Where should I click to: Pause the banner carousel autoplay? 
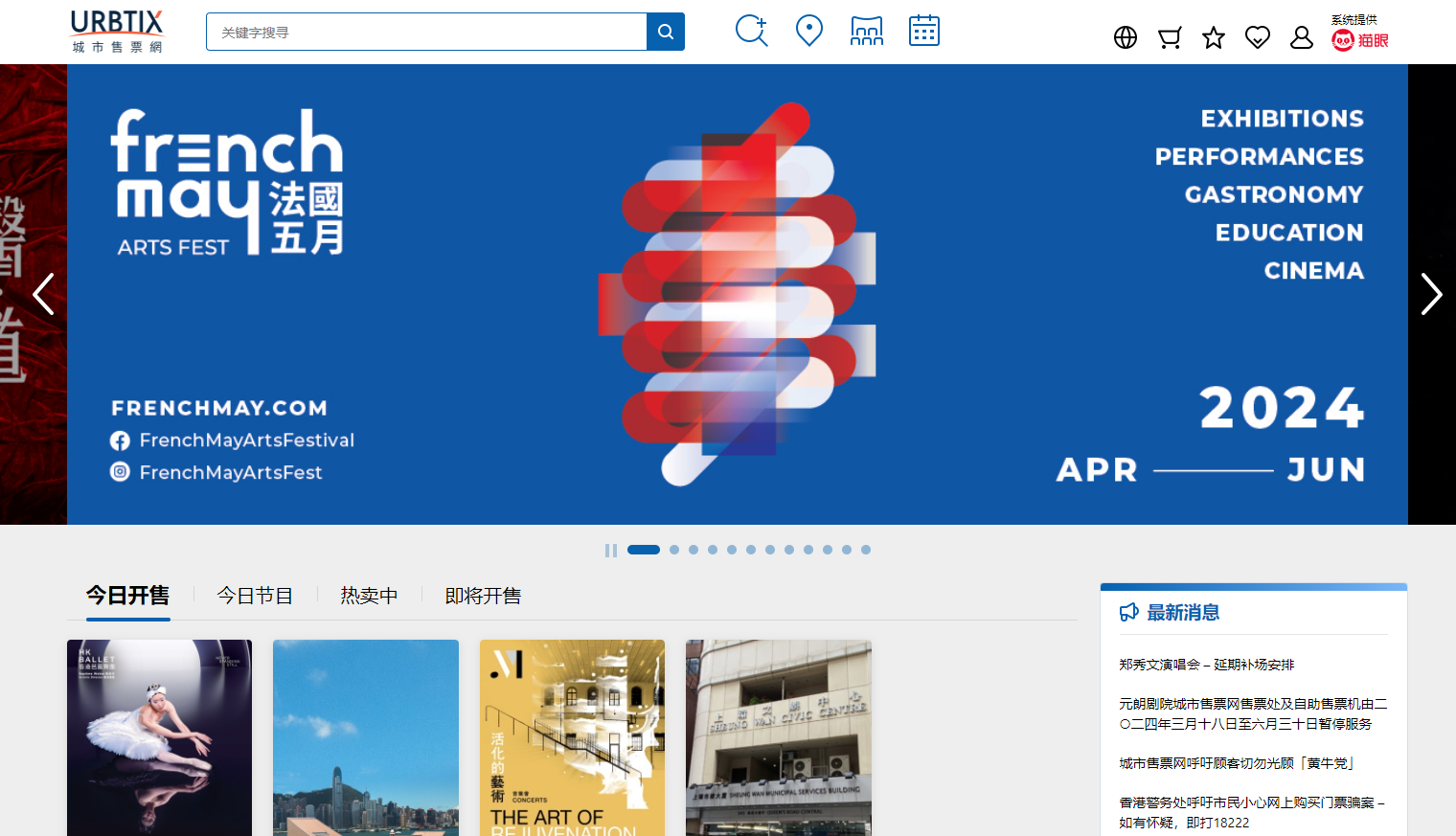click(x=611, y=551)
